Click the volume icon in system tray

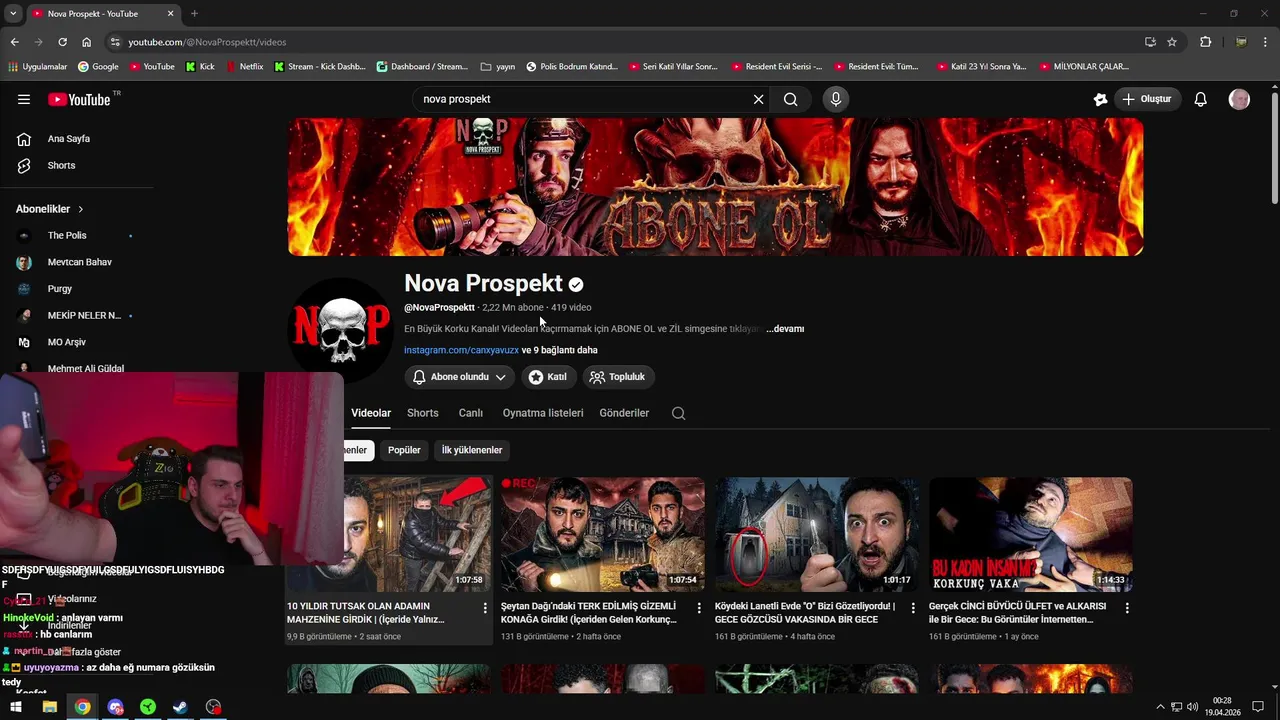(x=1192, y=707)
